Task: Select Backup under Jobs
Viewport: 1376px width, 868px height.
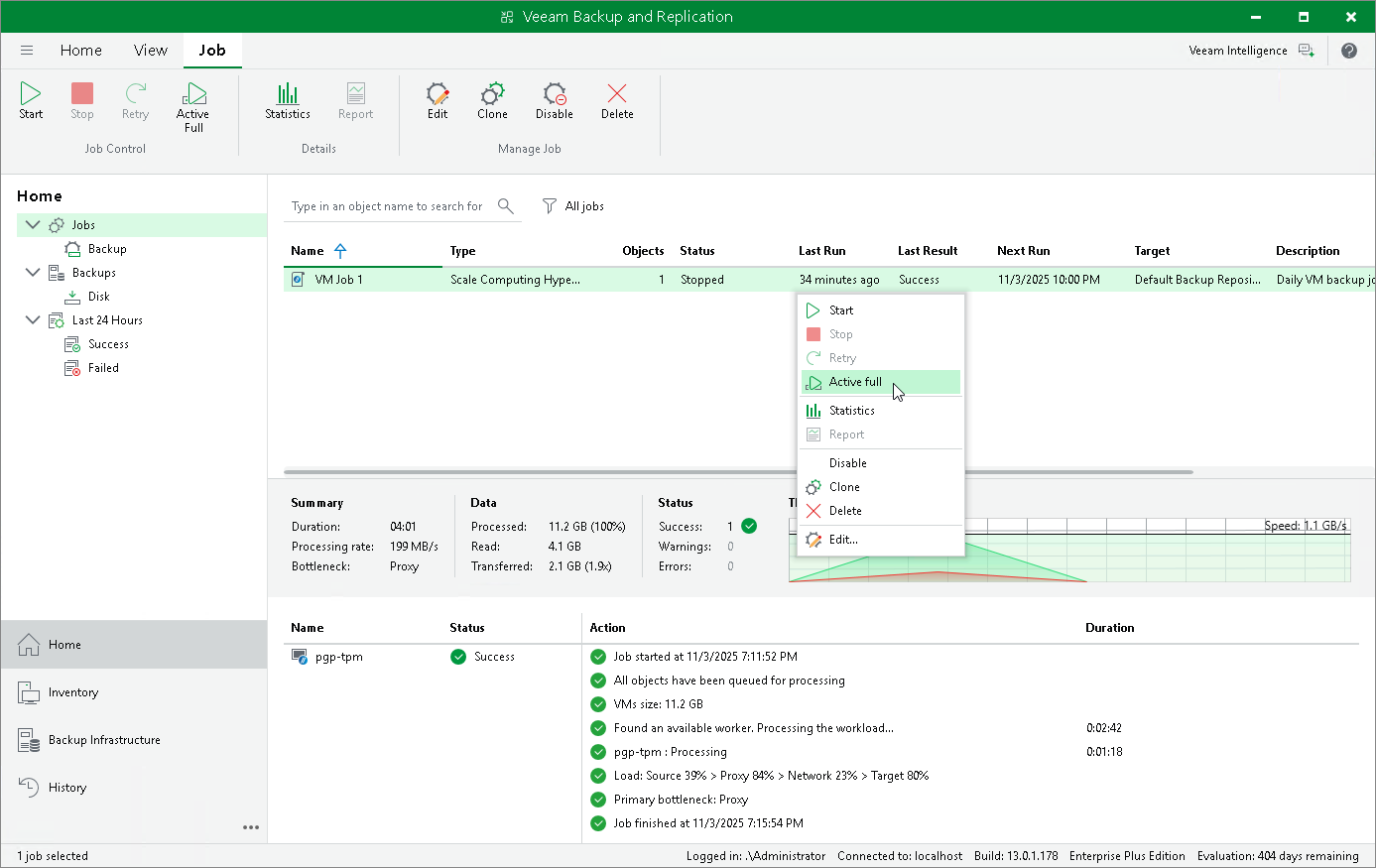Action: pos(107,249)
